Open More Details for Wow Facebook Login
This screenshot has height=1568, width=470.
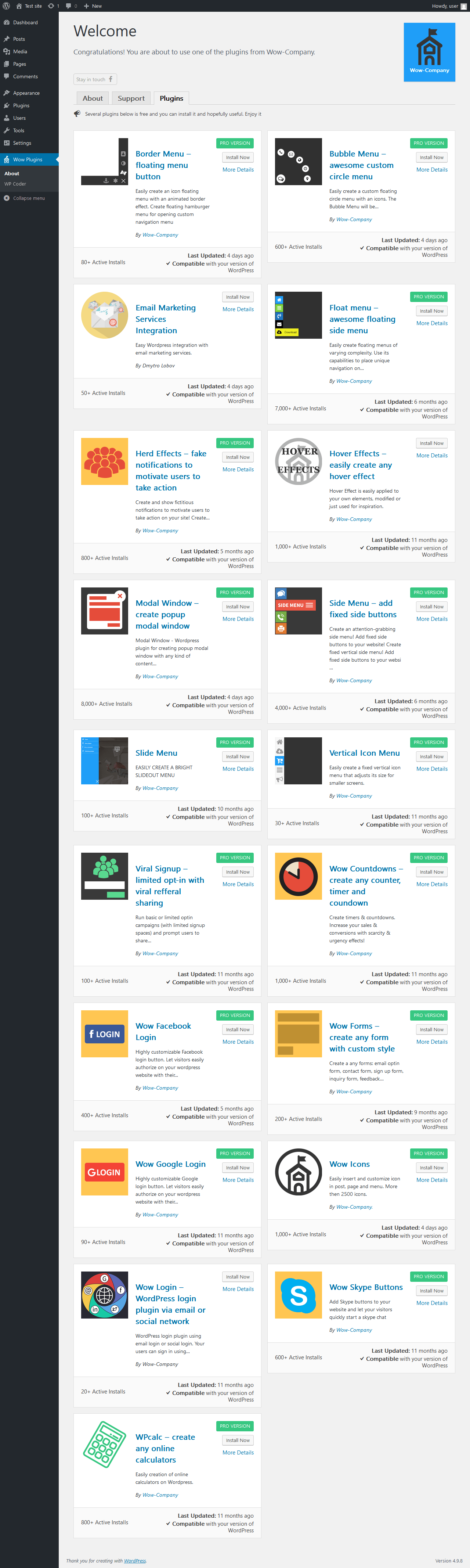238,1042
